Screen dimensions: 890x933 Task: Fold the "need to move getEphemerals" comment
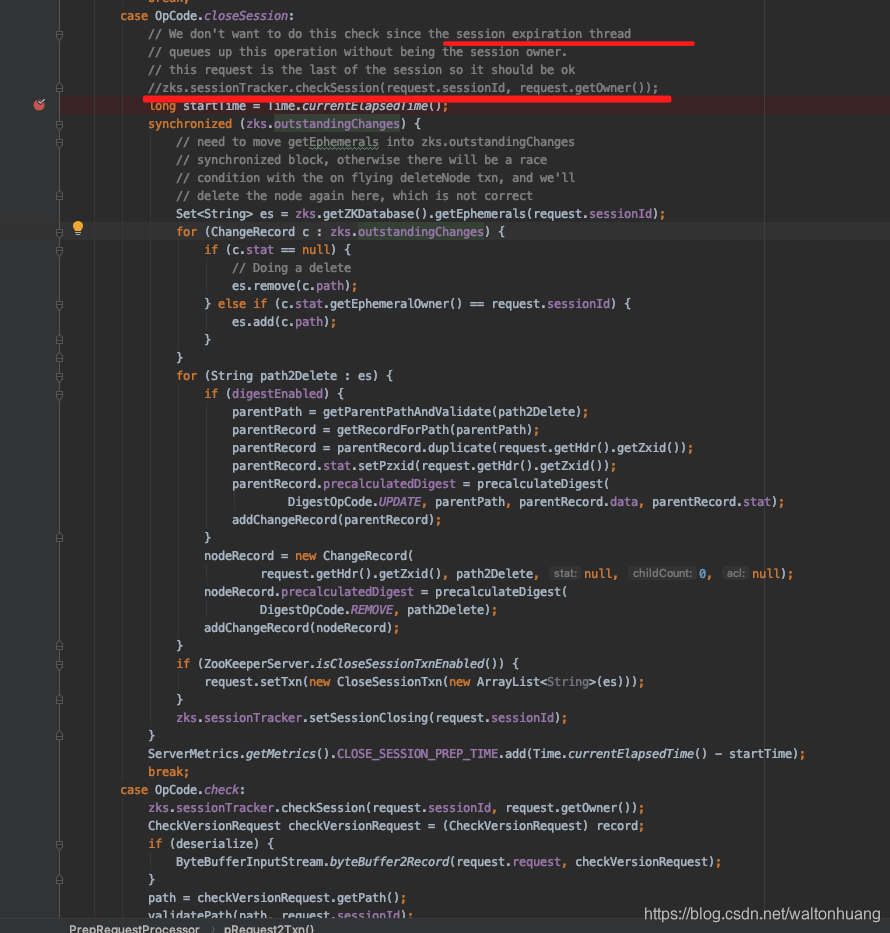point(59,143)
